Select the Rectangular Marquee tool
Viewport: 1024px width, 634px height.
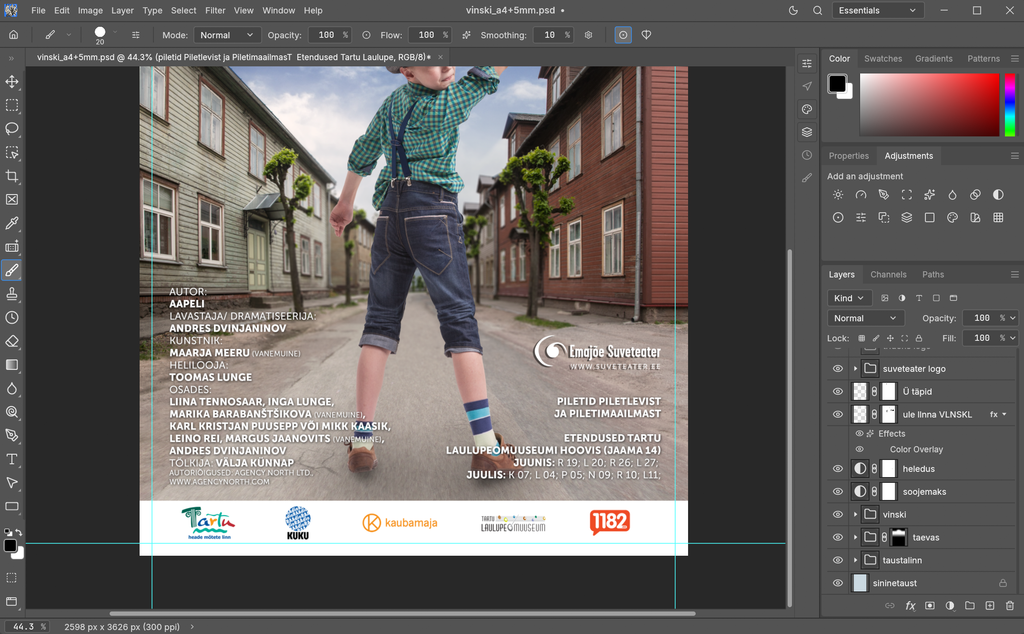pyautogui.click(x=12, y=105)
